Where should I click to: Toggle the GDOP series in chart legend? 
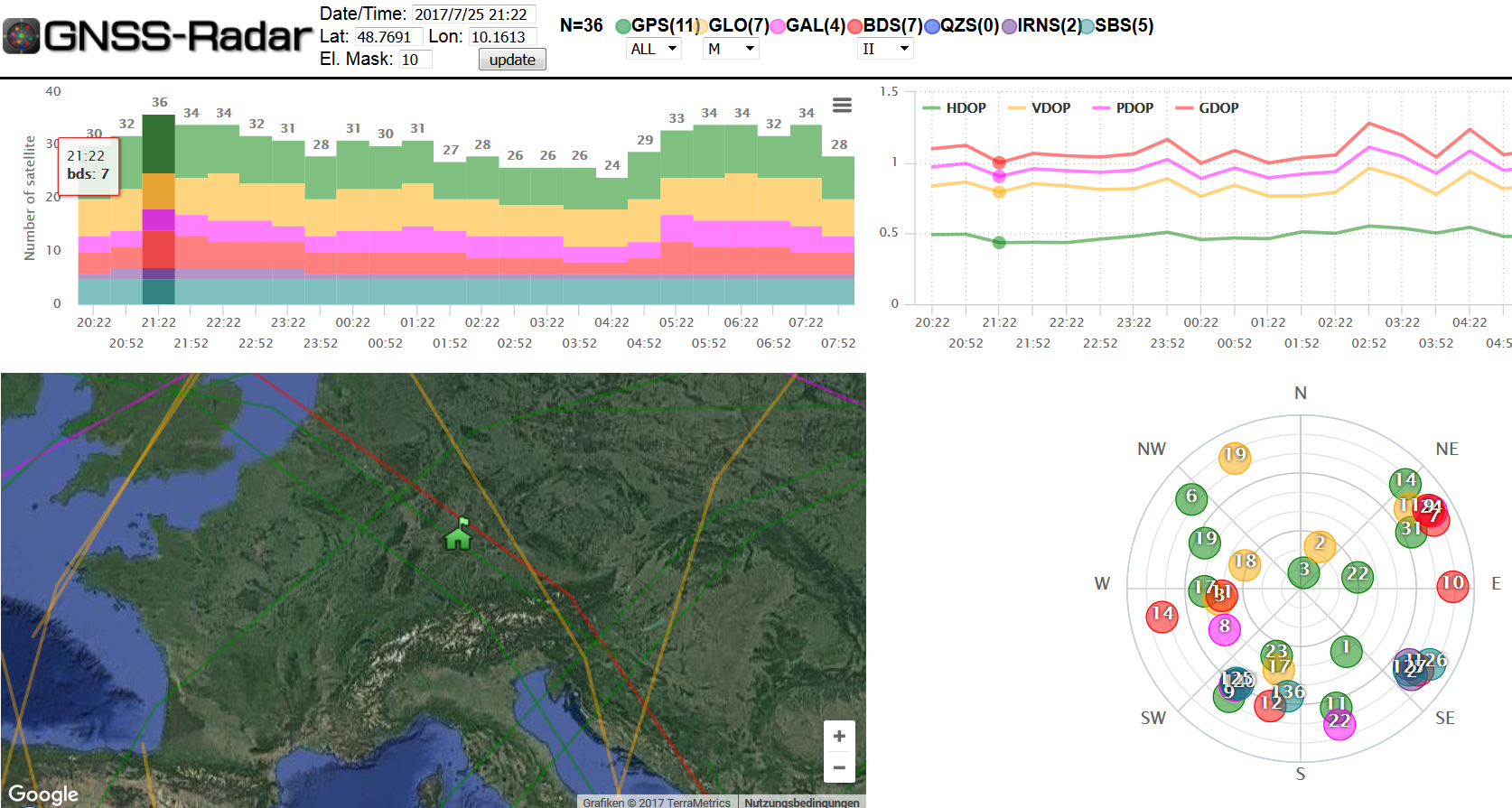(x=1207, y=108)
